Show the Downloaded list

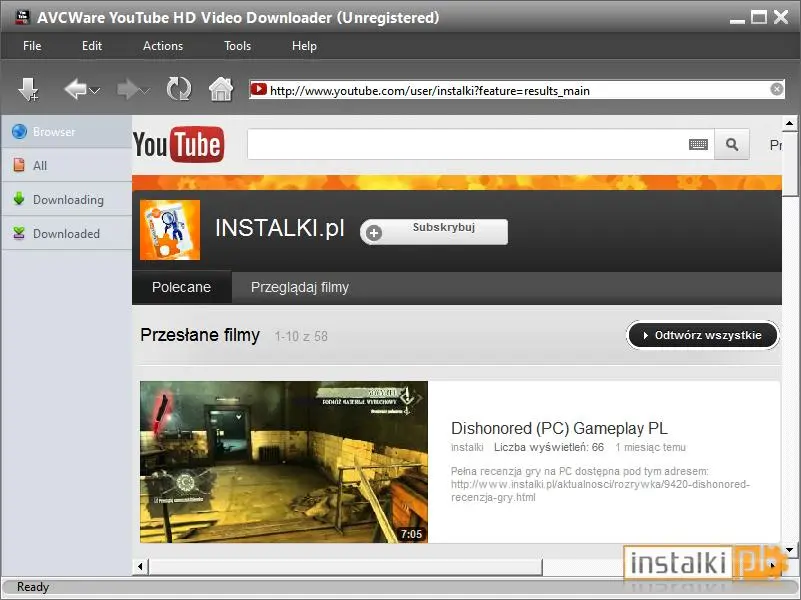pyautogui.click(x=66, y=233)
